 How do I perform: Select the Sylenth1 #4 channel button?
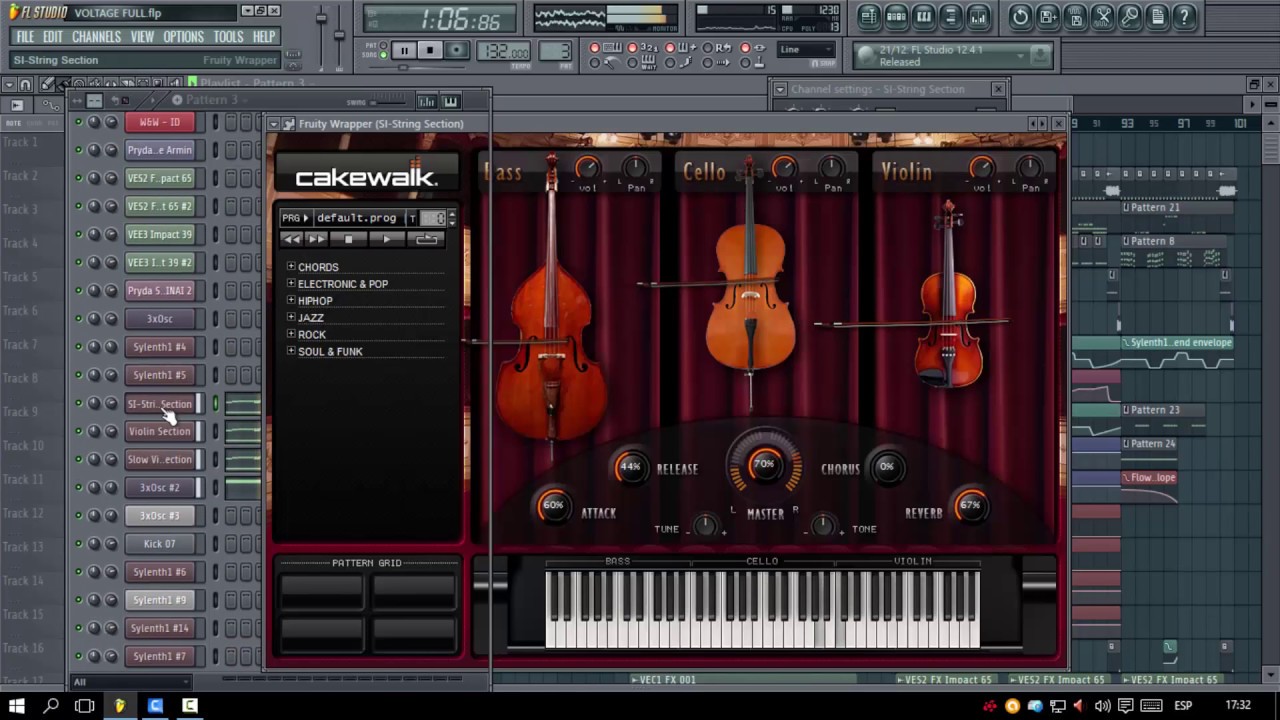tap(159, 347)
